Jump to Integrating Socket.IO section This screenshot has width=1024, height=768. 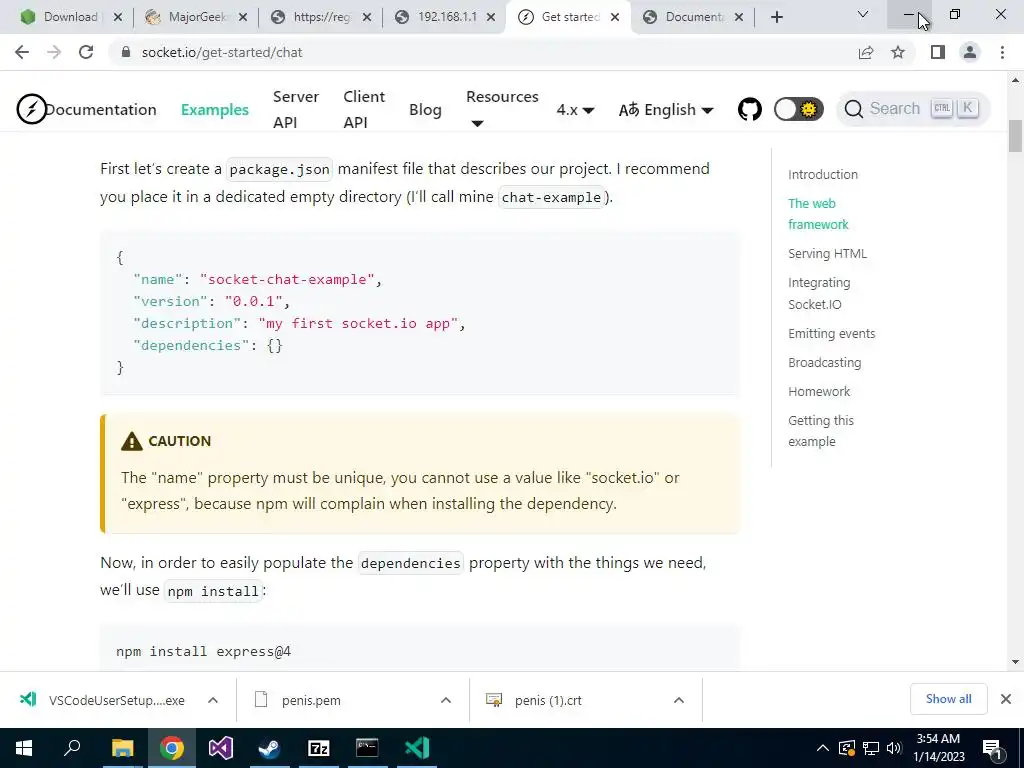(819, 293)
